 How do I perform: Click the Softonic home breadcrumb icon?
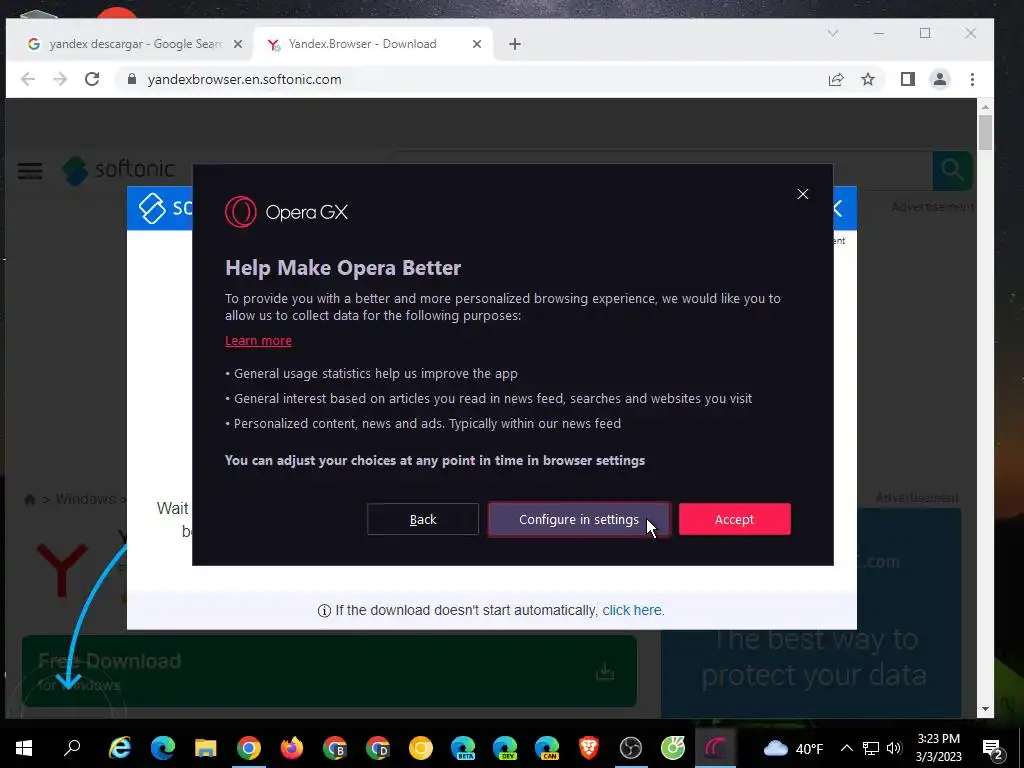pyautogui.click(x=29, y=500)
